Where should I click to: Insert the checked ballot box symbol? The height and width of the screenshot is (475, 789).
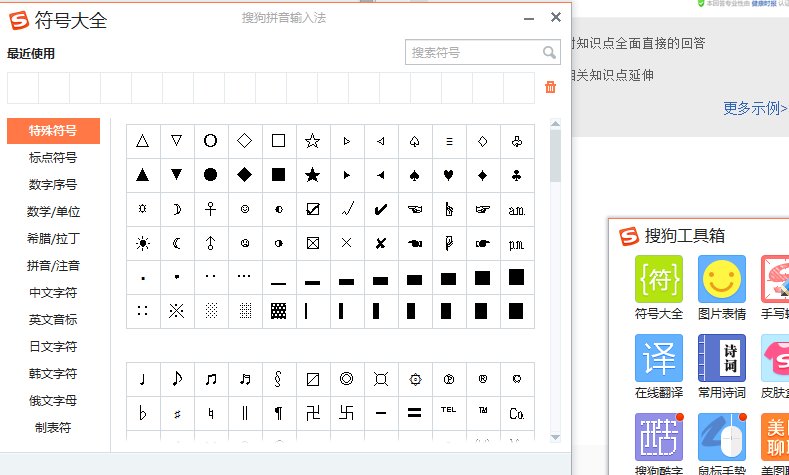312,209
